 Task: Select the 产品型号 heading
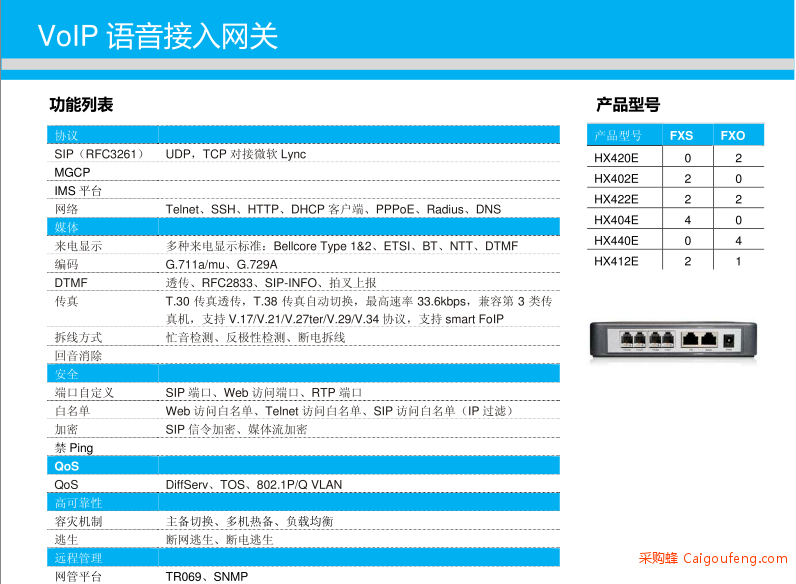click(x=628, y=105)
